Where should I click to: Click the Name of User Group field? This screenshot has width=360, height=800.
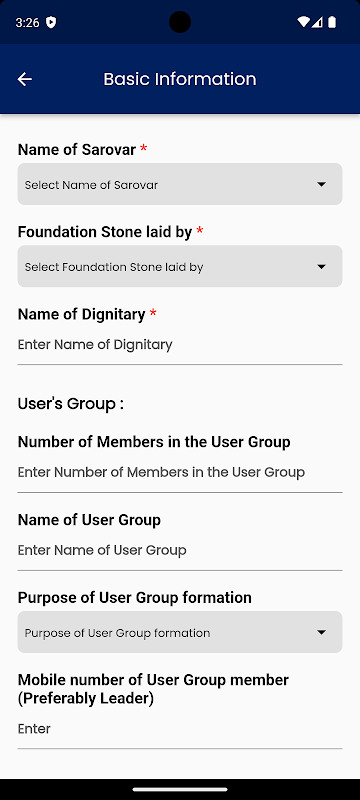tap(180, 551)
